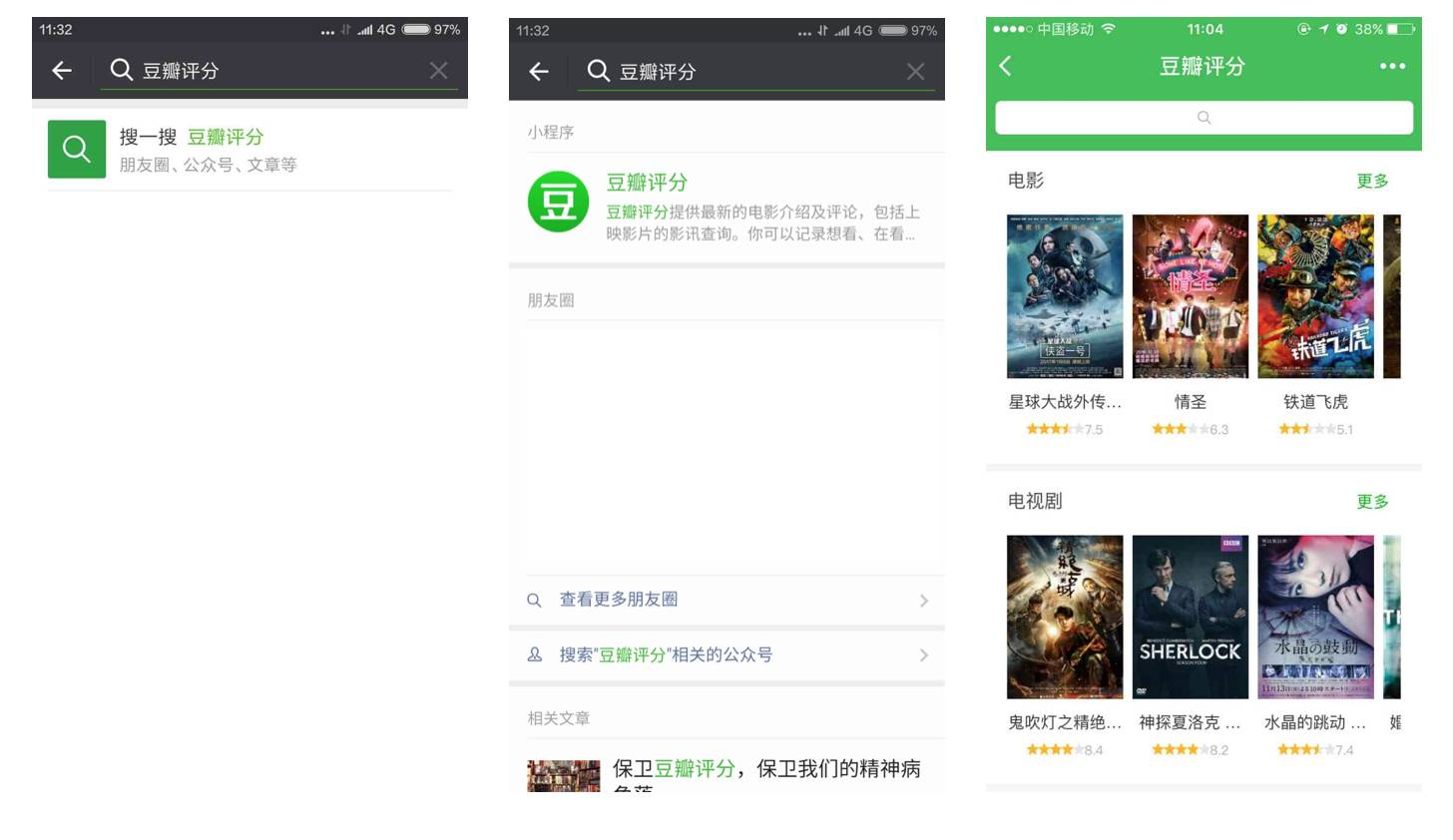The height and width of the screenshot is (840, 1453).
Task: Open 水晶的跳动 TV poster
Action: tap(1315, 617)
